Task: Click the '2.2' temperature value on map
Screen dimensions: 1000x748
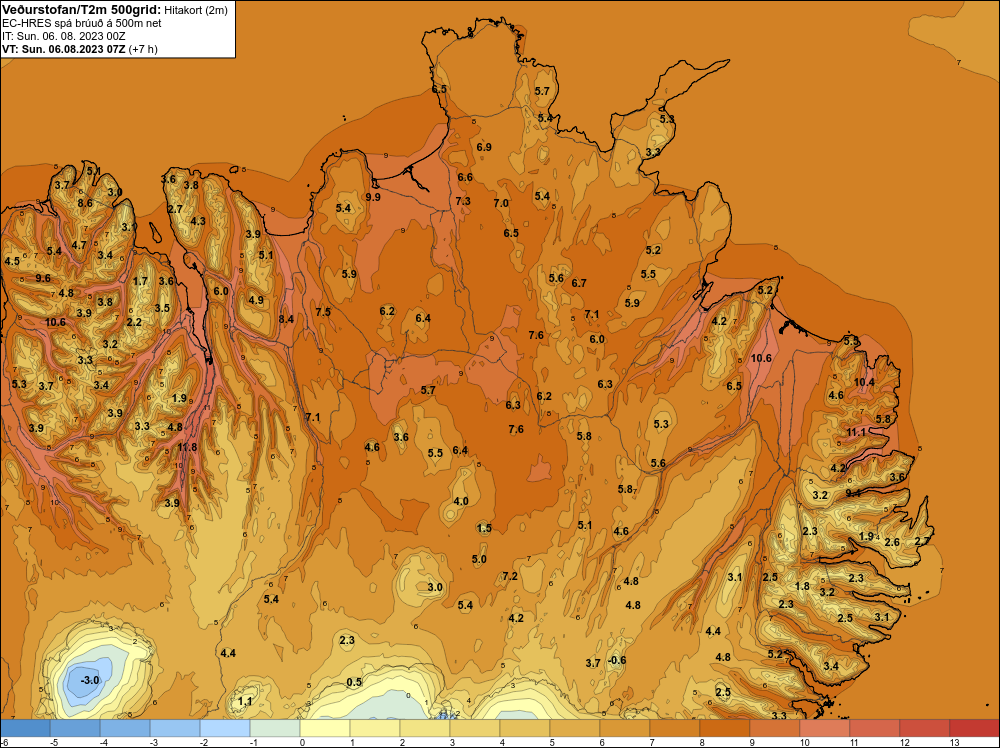Action: 134,323
